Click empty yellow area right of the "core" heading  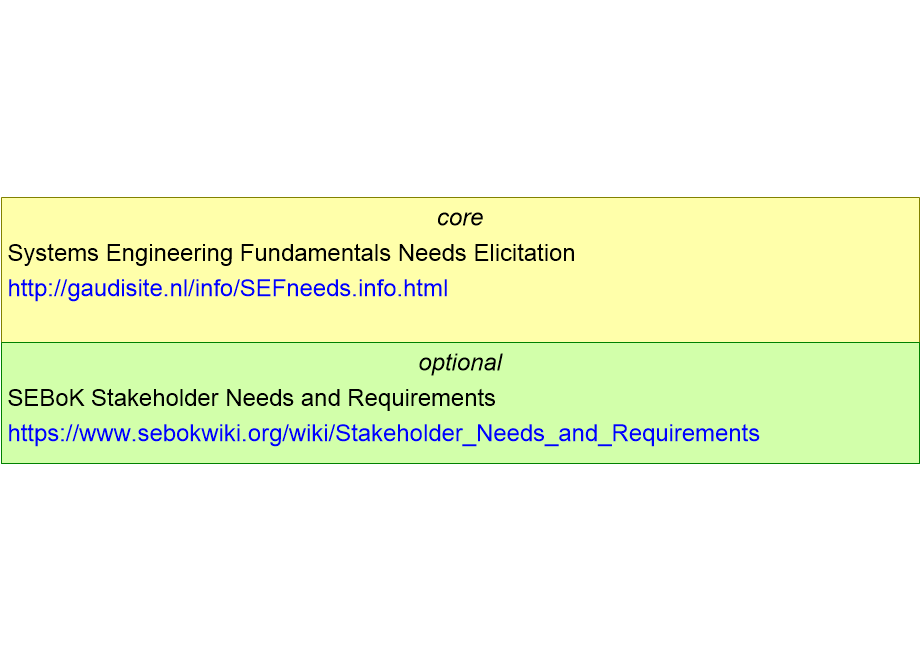[698, 218]
